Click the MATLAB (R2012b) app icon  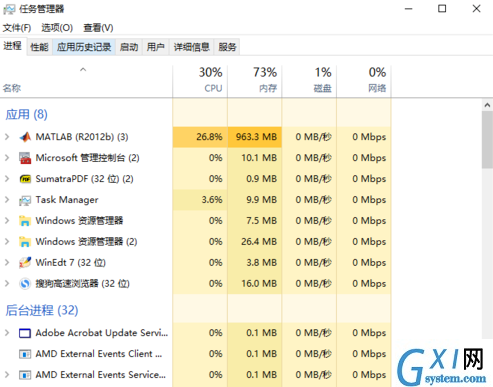(x=25, y=137)
